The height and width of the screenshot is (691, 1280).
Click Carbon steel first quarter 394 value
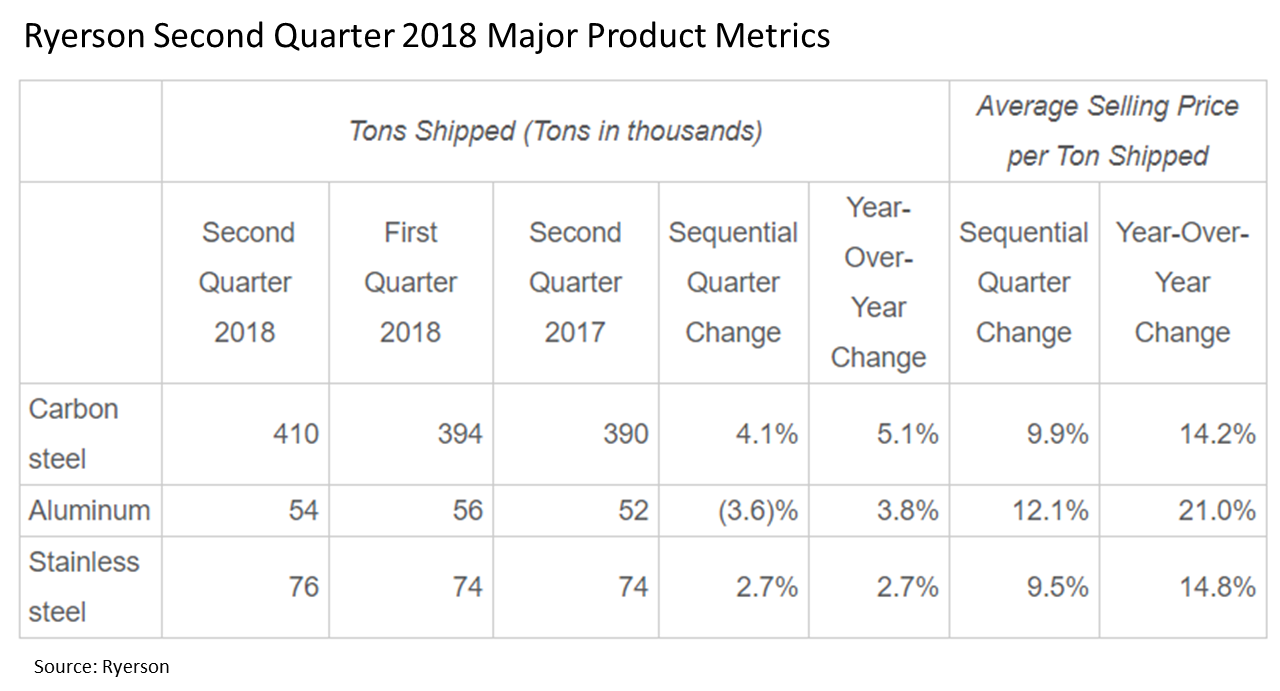(459, 434)
